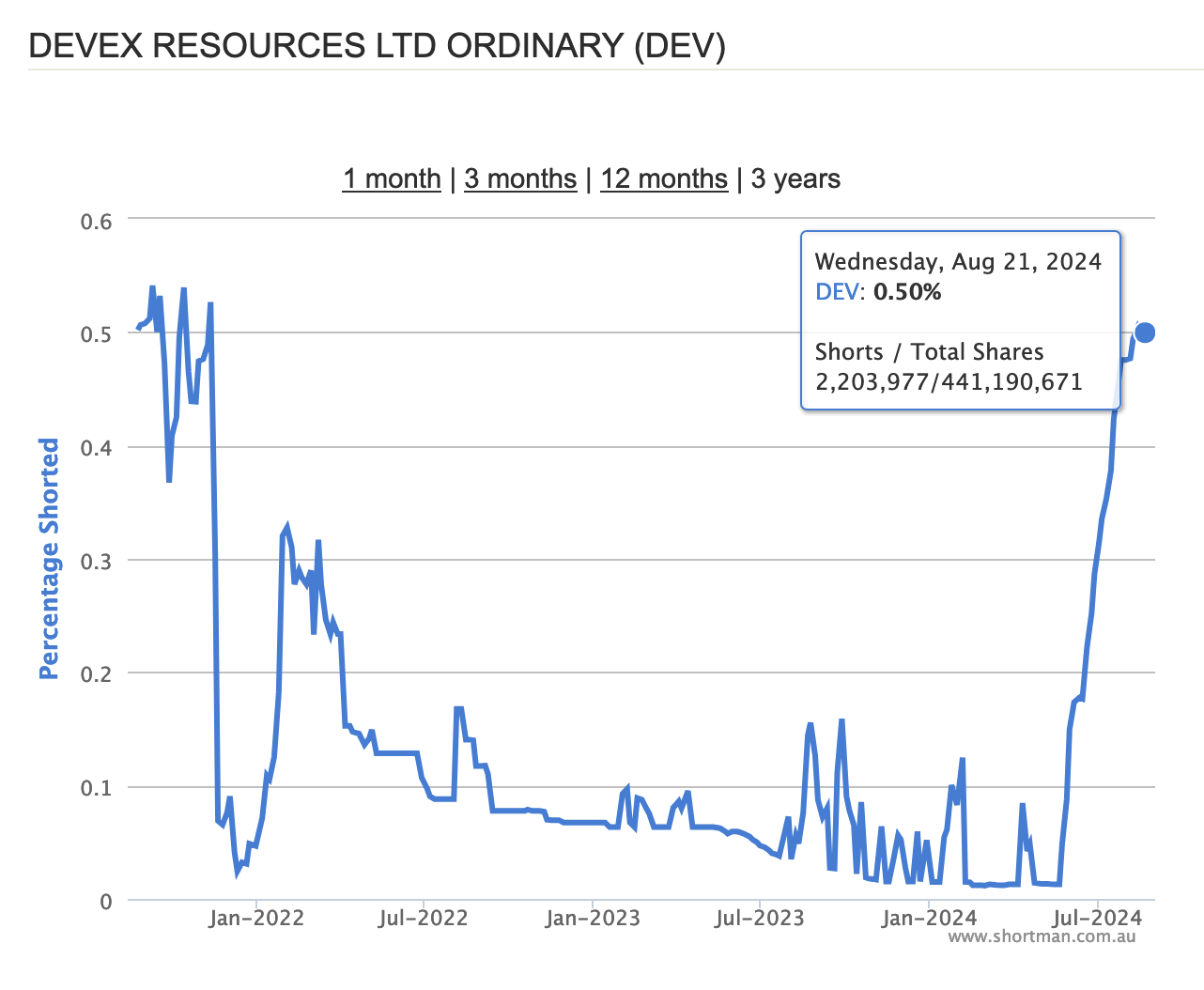Switch chart to 3 months view
Viewport: 1204px width, 990px height.
(520, 178)
